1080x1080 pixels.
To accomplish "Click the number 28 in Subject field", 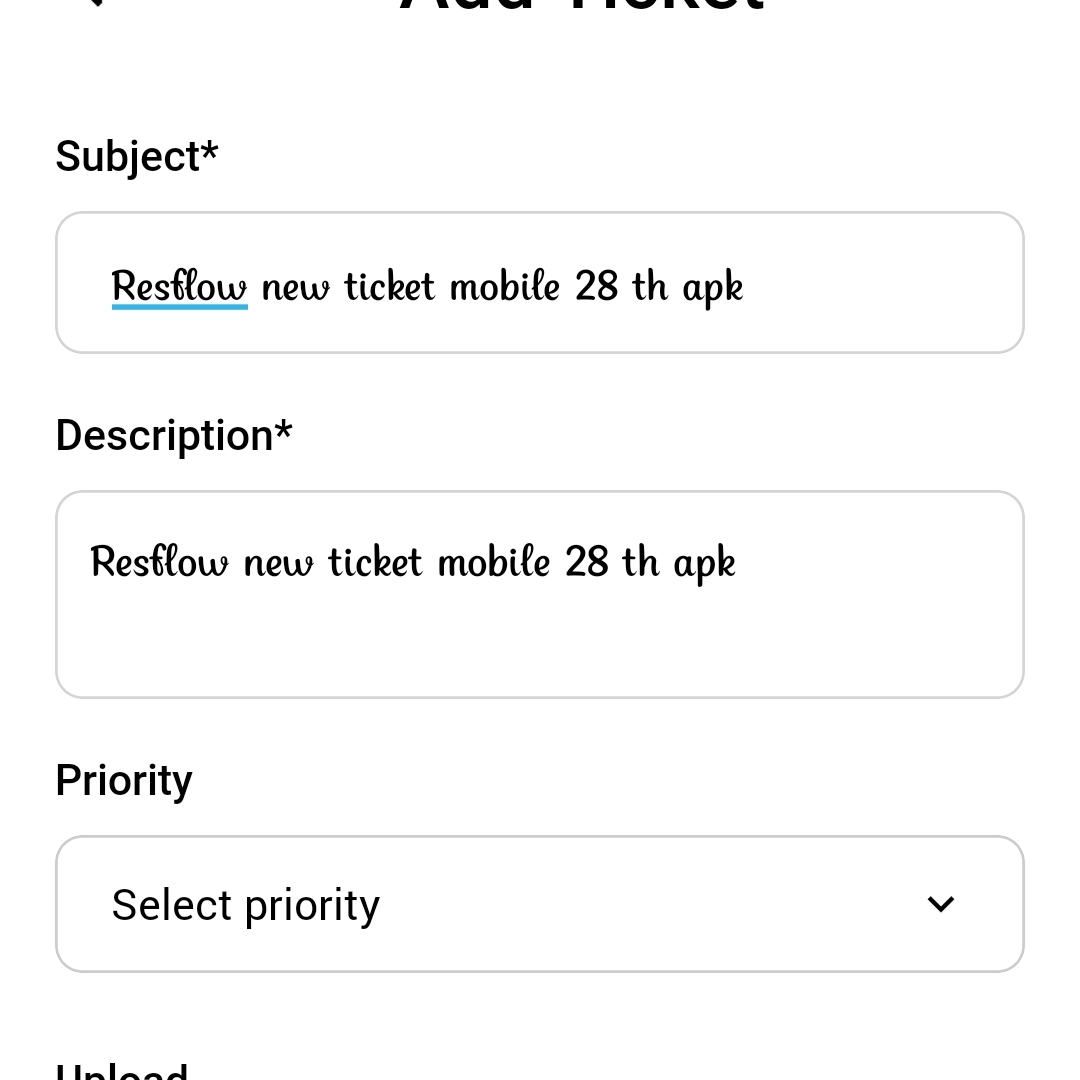I will pyautogui.click(x=596, y=286).
